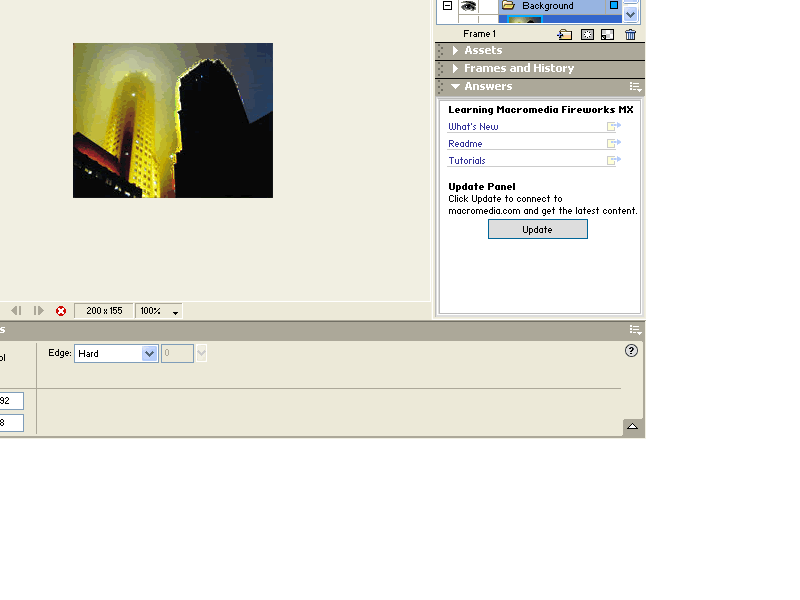The height and width of the screenshot is (600, 800).
Task: Click the disabled feather amount field
Action: coord(178,354)
